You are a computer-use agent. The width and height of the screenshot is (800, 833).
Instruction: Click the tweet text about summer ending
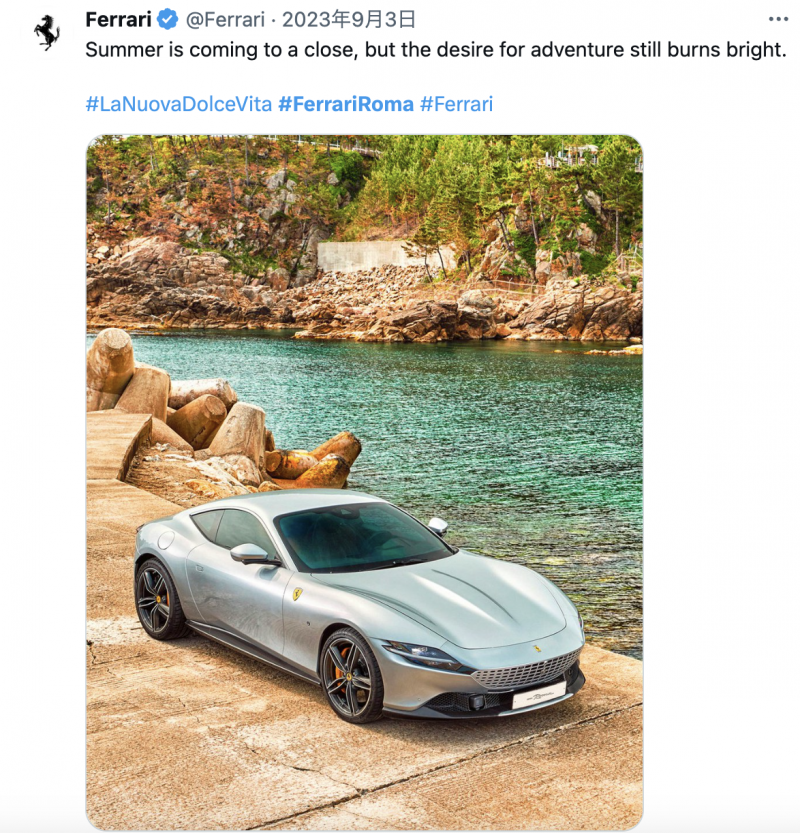pos(436,50)
